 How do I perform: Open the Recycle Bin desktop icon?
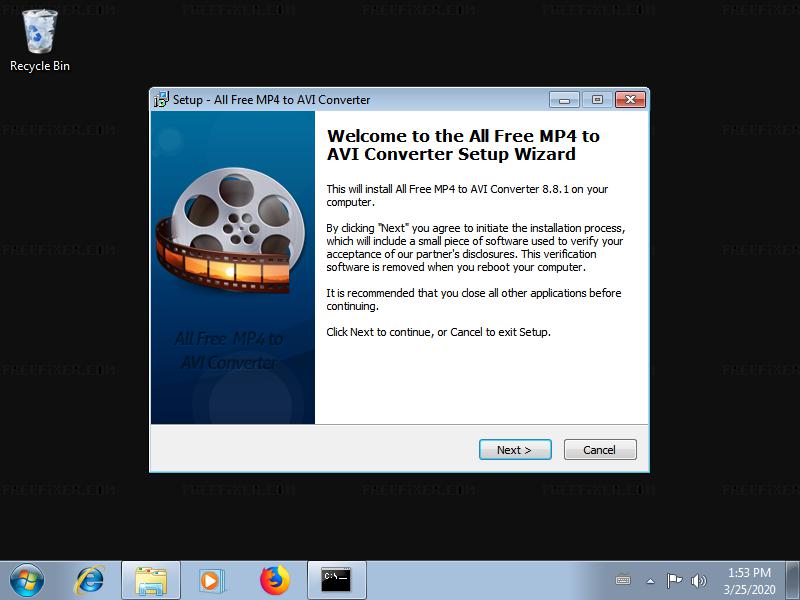coord(40,38)
